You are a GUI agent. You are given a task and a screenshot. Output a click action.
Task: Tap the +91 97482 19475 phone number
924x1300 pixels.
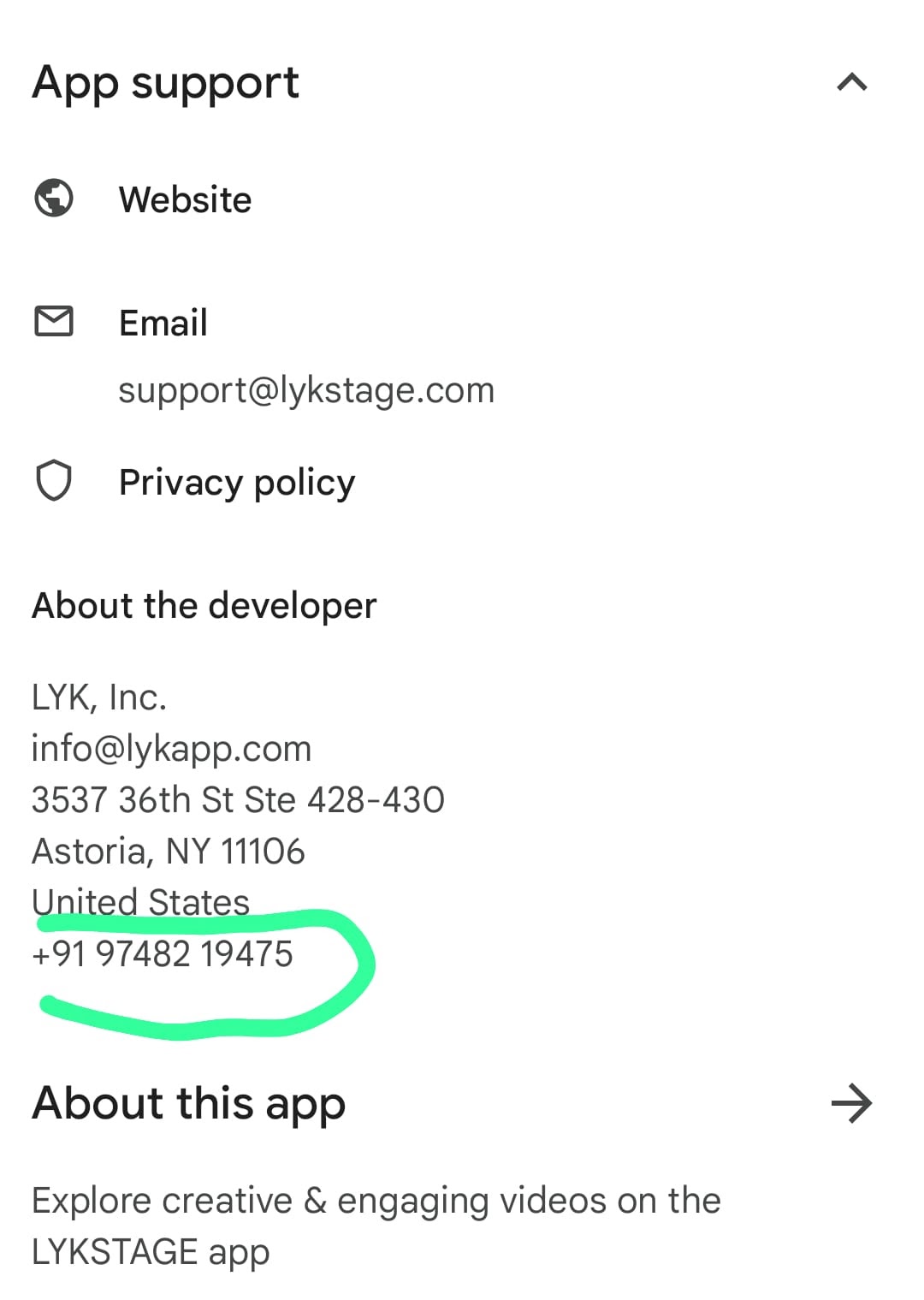[x=163, y=953]
